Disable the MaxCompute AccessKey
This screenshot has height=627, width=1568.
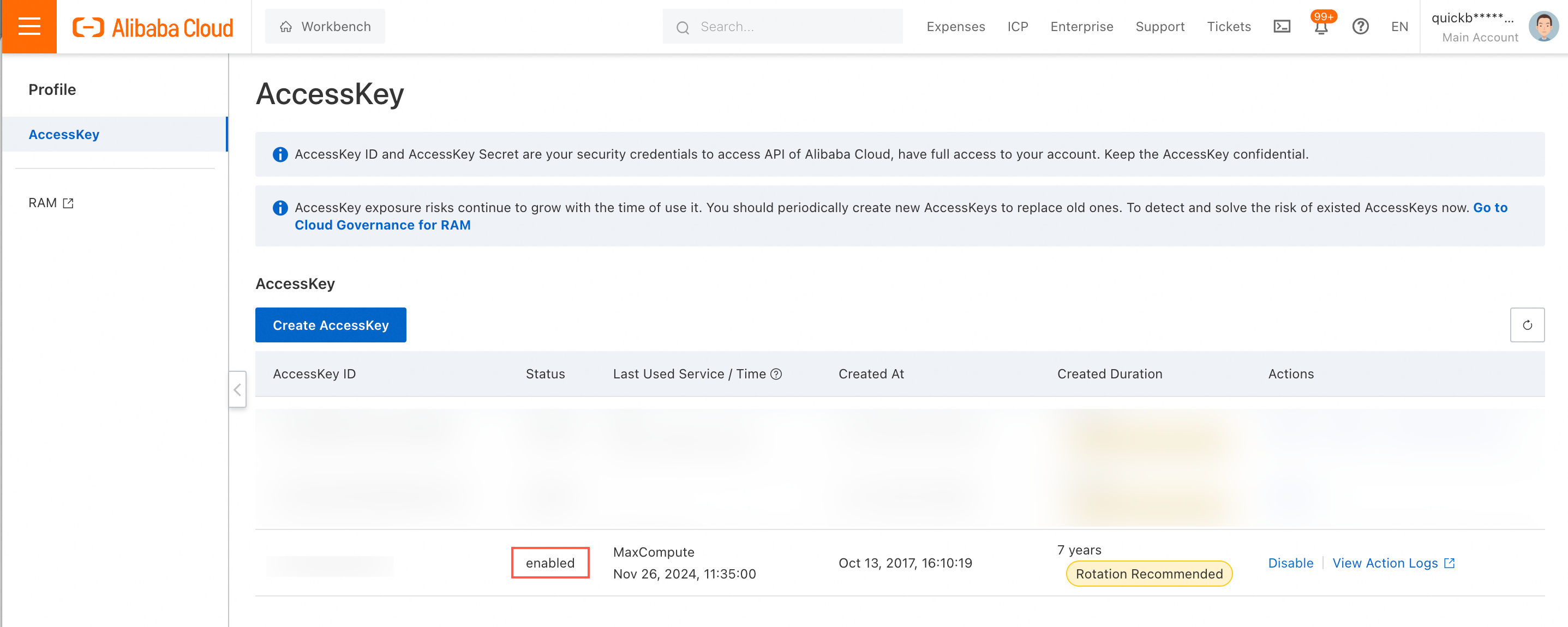(1290, 563)
